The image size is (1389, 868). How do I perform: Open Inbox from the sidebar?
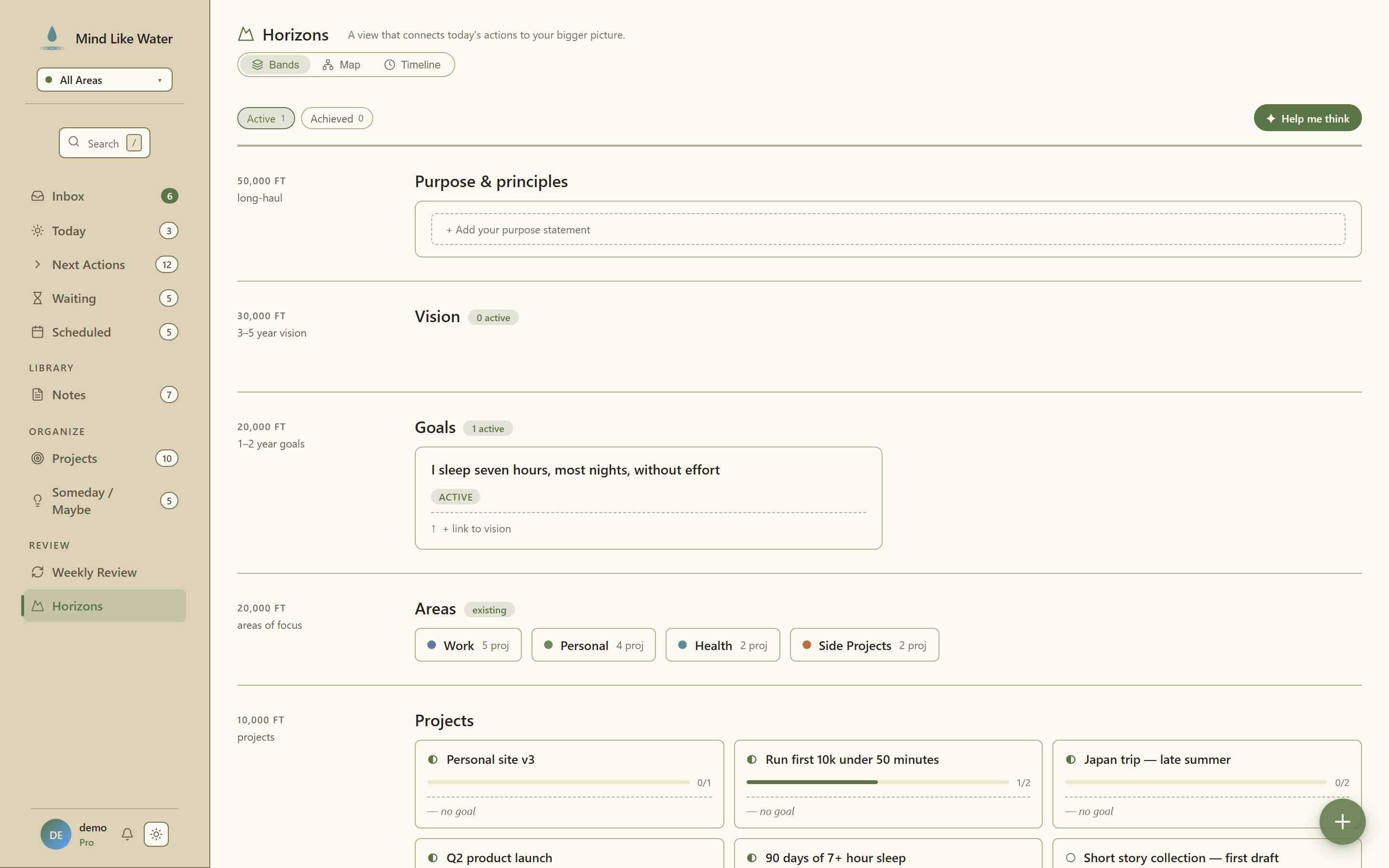click(105, 196)
